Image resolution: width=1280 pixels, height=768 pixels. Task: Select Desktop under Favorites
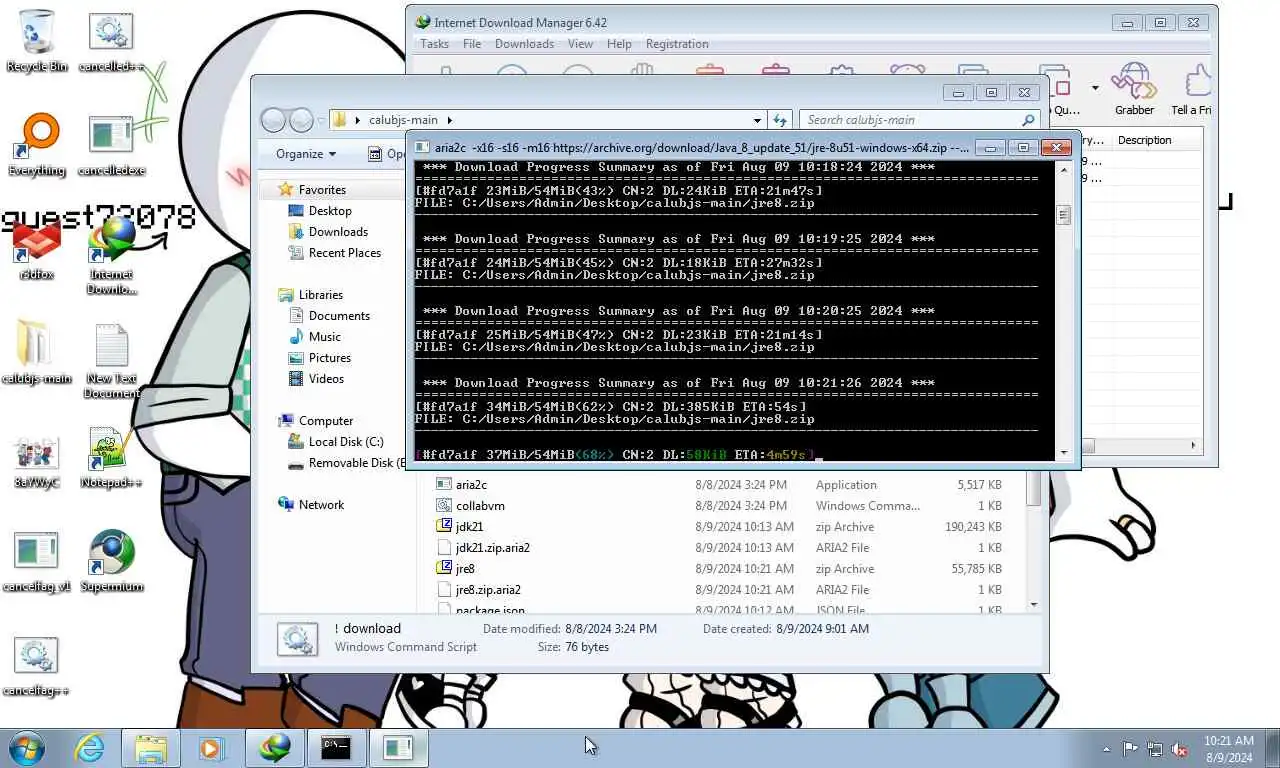pyautogui.click(x=330, y=211)
